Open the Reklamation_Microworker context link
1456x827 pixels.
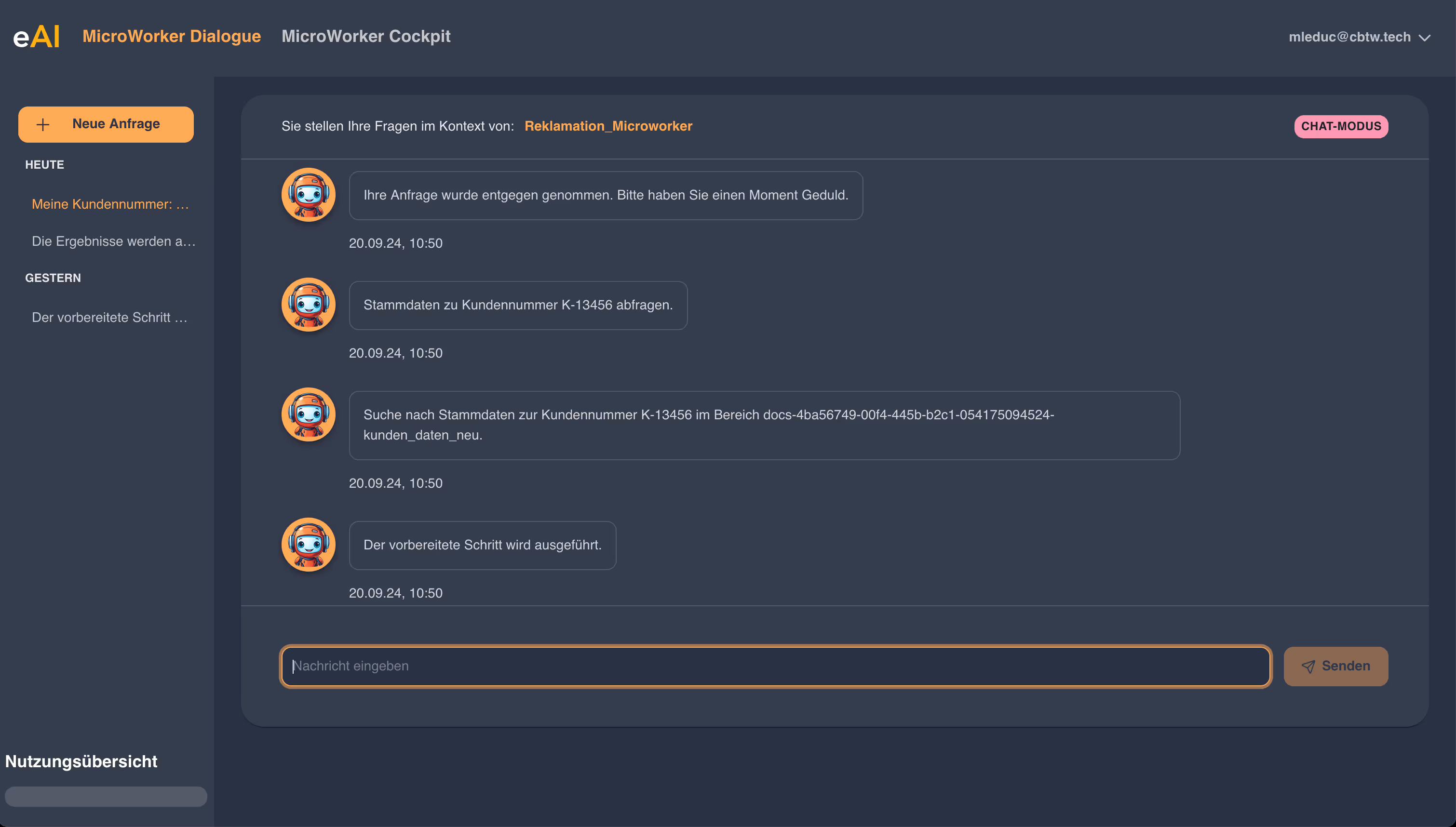click(608, 126)
